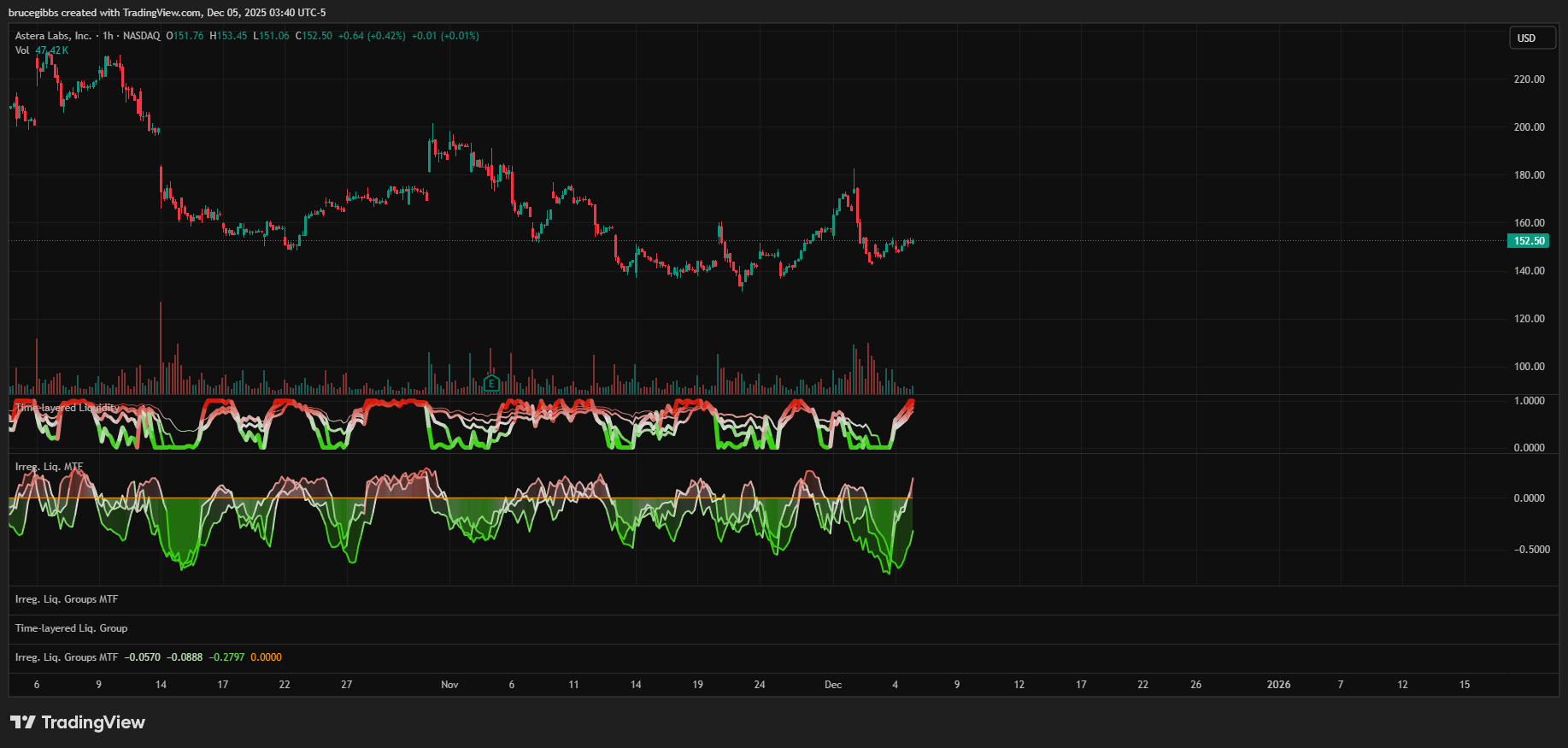Viewport: 1568px width, 748px height.
Task: Click the Nov label on time axis
Action: coord(449,685)
